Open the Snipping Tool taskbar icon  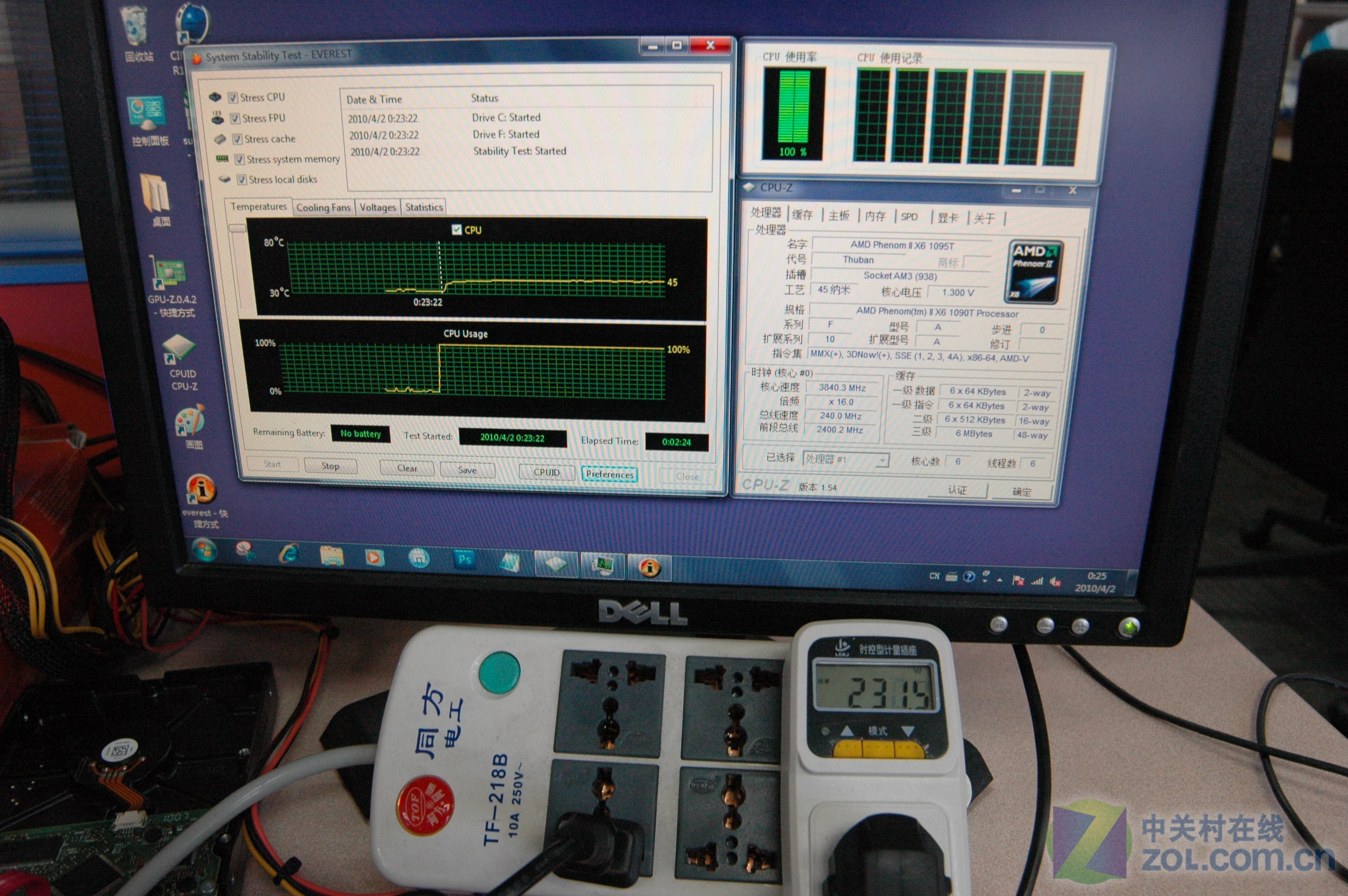(246, 551)
